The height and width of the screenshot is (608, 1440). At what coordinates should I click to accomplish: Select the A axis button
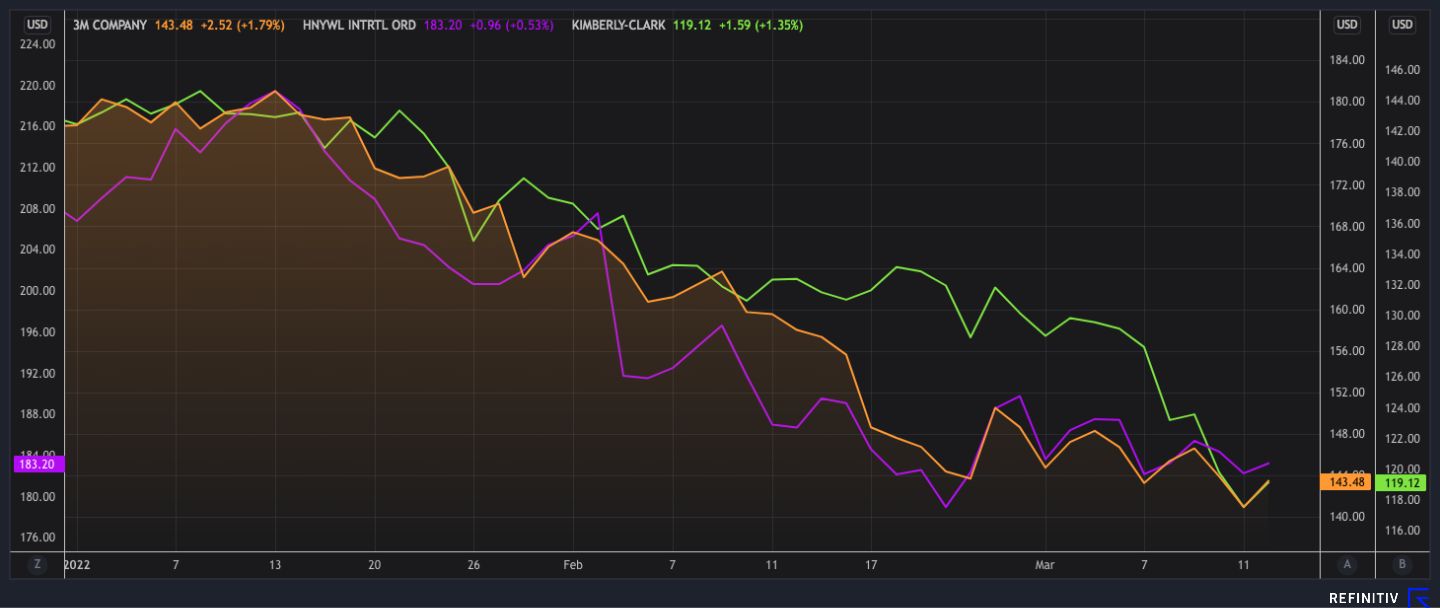coord(1347,564)
